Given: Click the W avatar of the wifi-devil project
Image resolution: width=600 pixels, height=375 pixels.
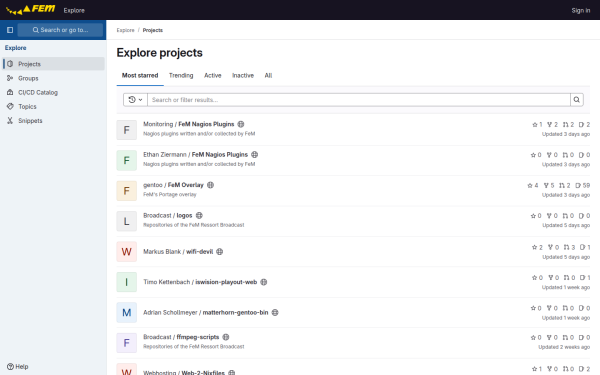Looking at the screenshot, I should click(127, 252).
